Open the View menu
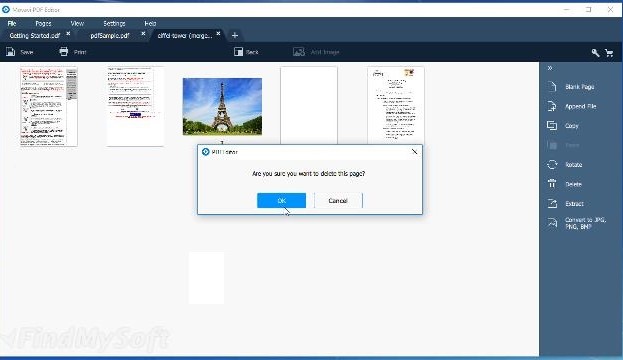 coord(77,23)
